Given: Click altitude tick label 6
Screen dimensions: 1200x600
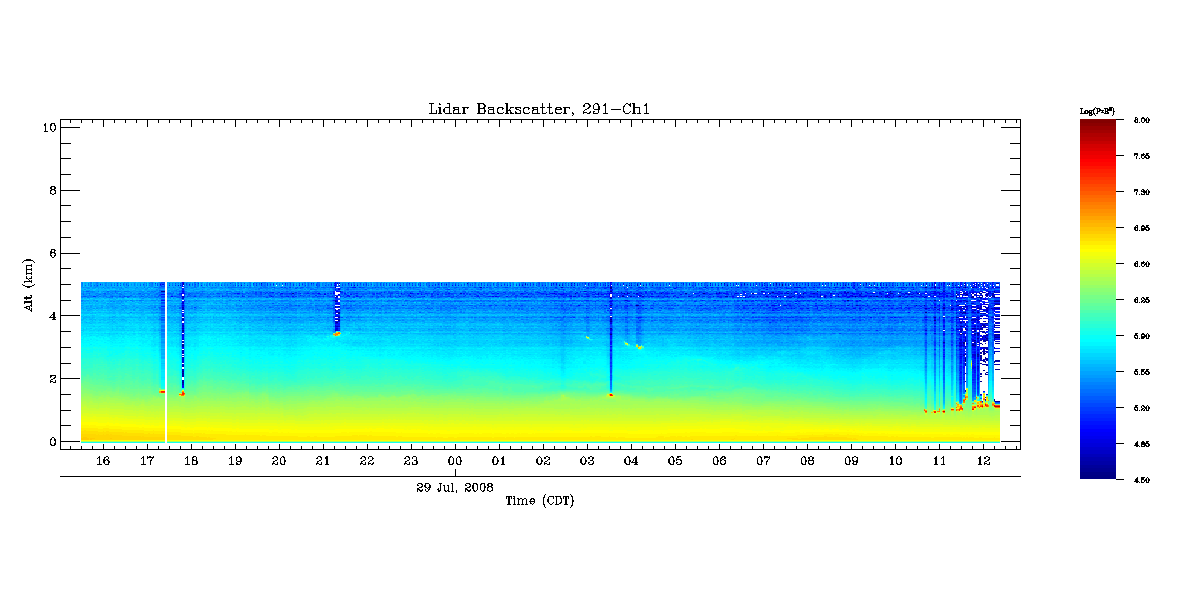Looking at the screenshot, I should pos(51,253).
